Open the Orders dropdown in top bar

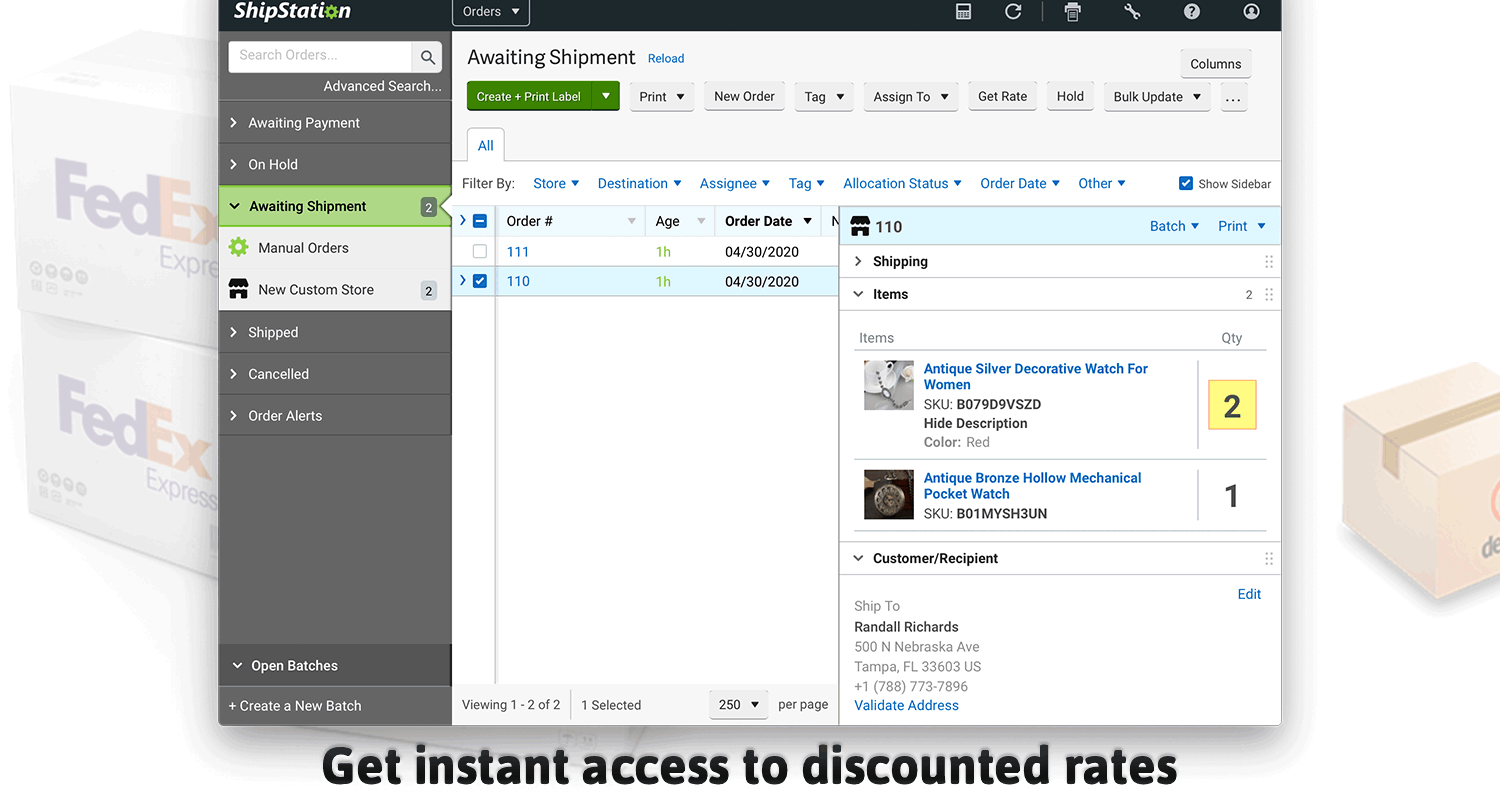(x=491, y=12)
